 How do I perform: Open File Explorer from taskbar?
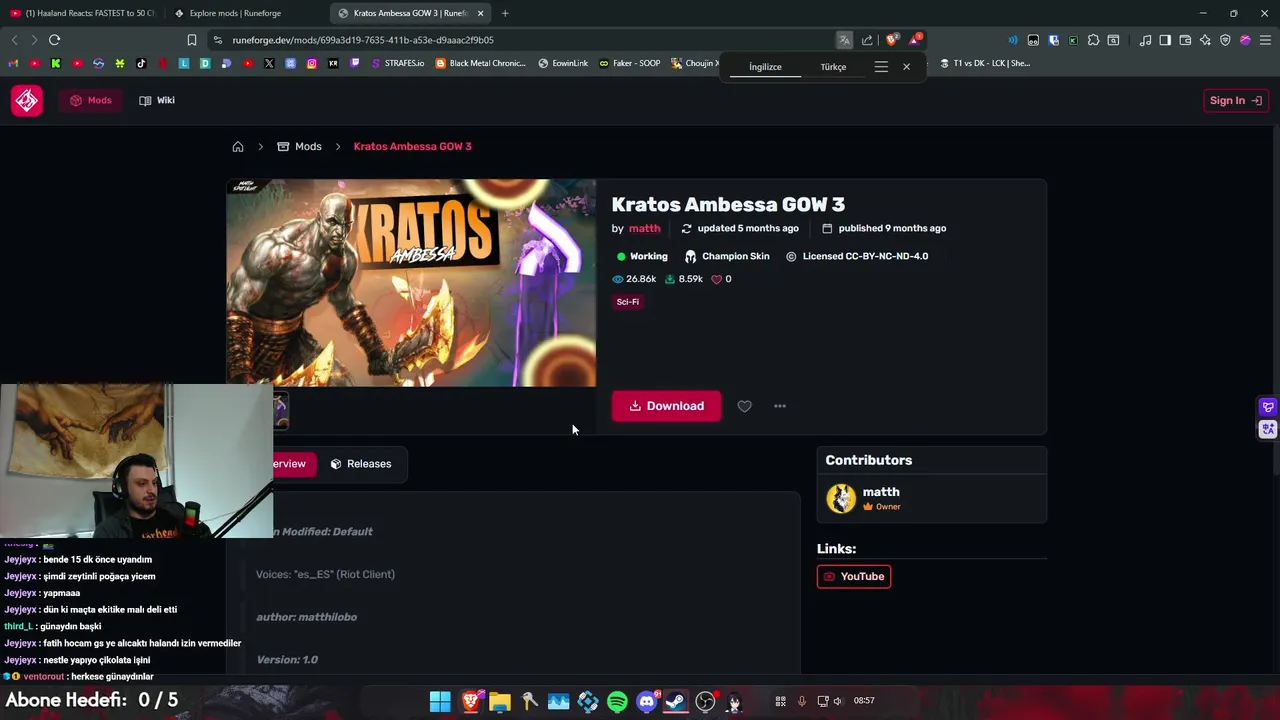coord(499,702)
